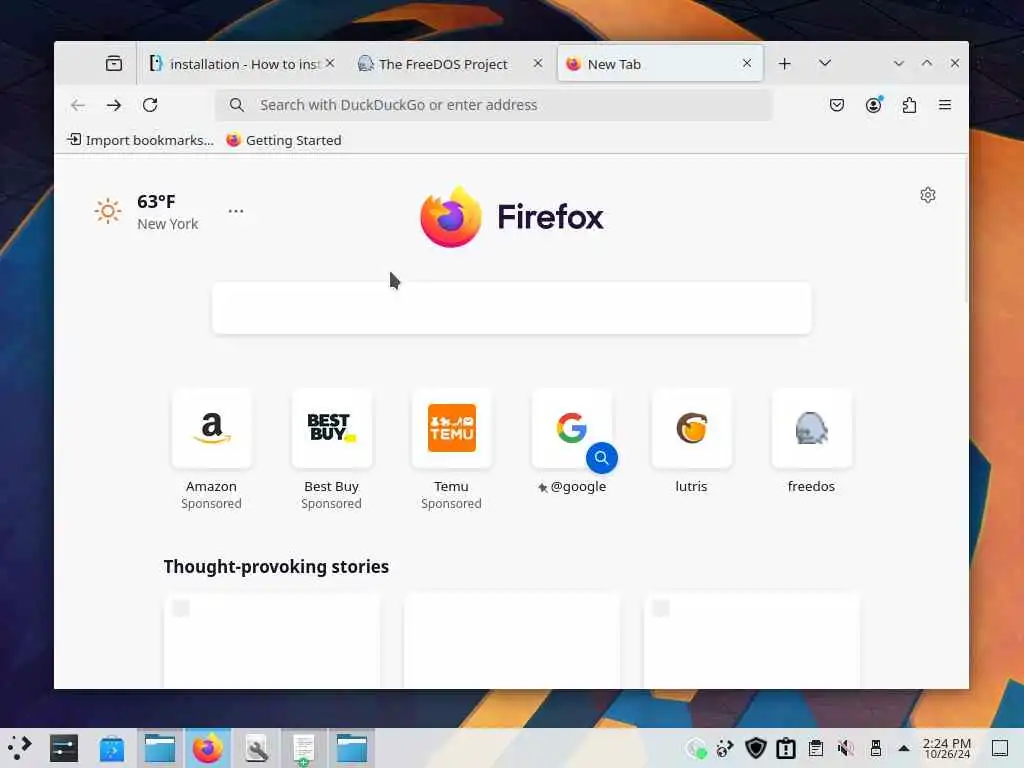
Task: Open new tab page personalization gear
Action: pos(928,195)
